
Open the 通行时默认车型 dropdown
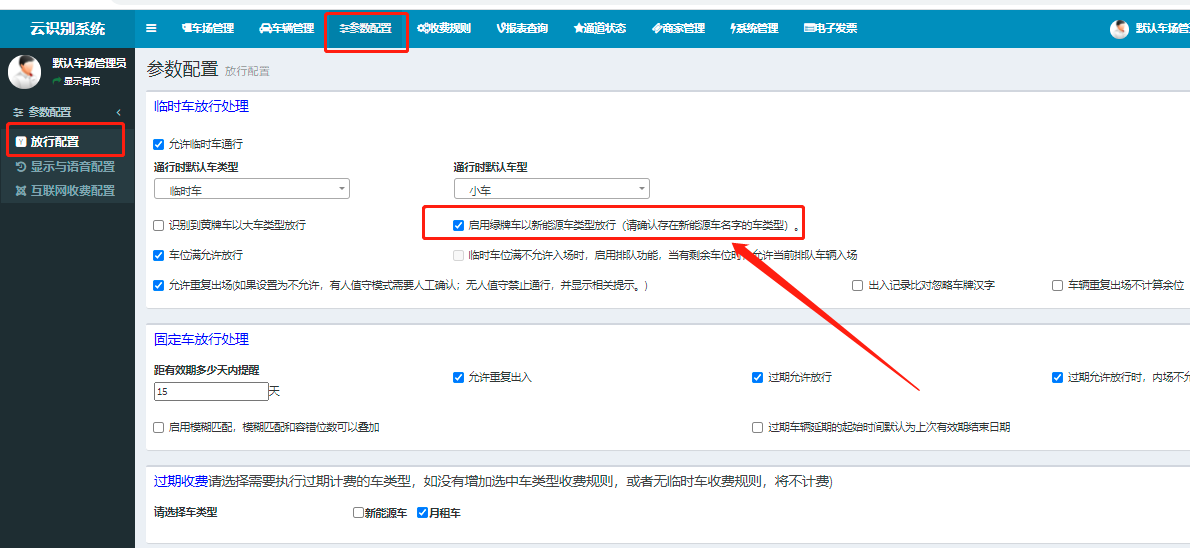552,188
